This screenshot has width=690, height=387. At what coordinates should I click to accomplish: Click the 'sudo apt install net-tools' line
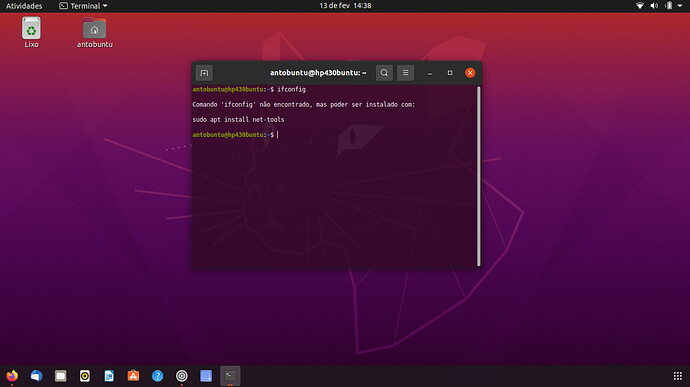[238, 119]
